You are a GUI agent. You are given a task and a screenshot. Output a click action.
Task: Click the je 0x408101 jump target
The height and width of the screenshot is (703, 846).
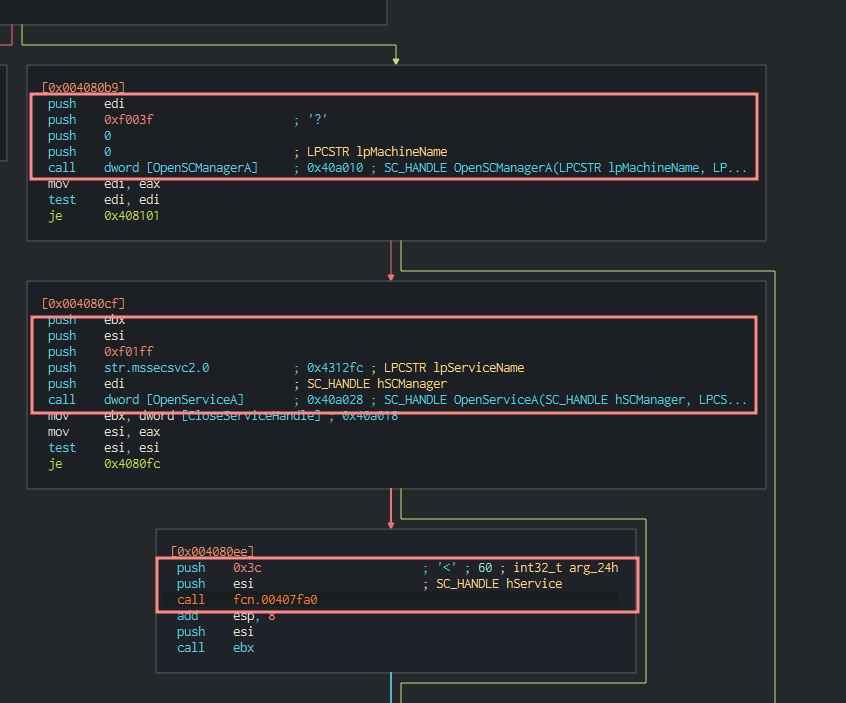132,216
